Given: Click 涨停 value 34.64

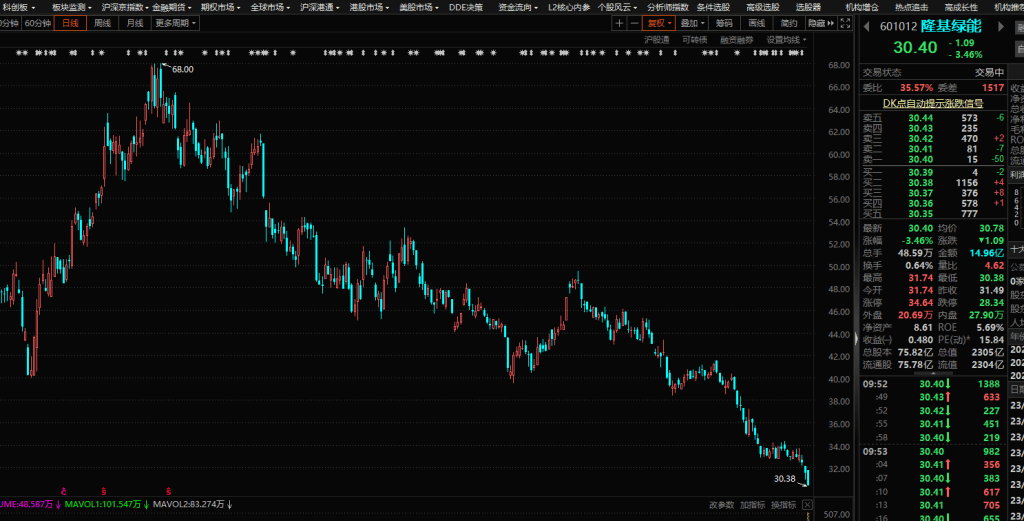Looking at the screenshot, I should click(x=921, y=303).
